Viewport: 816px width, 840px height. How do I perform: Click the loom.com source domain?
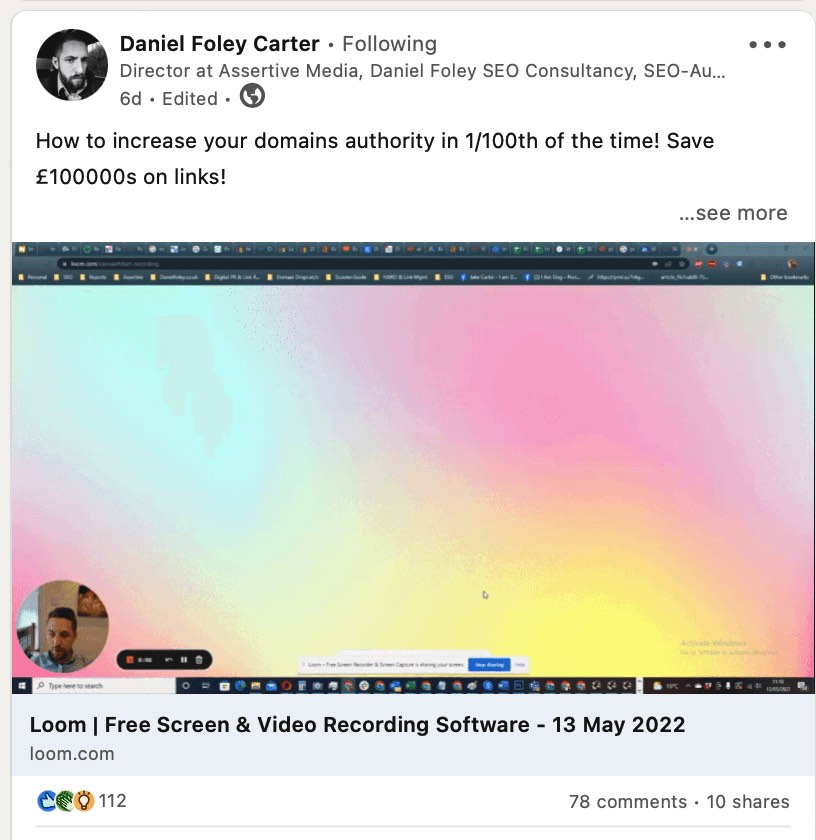tap(72, 754)
